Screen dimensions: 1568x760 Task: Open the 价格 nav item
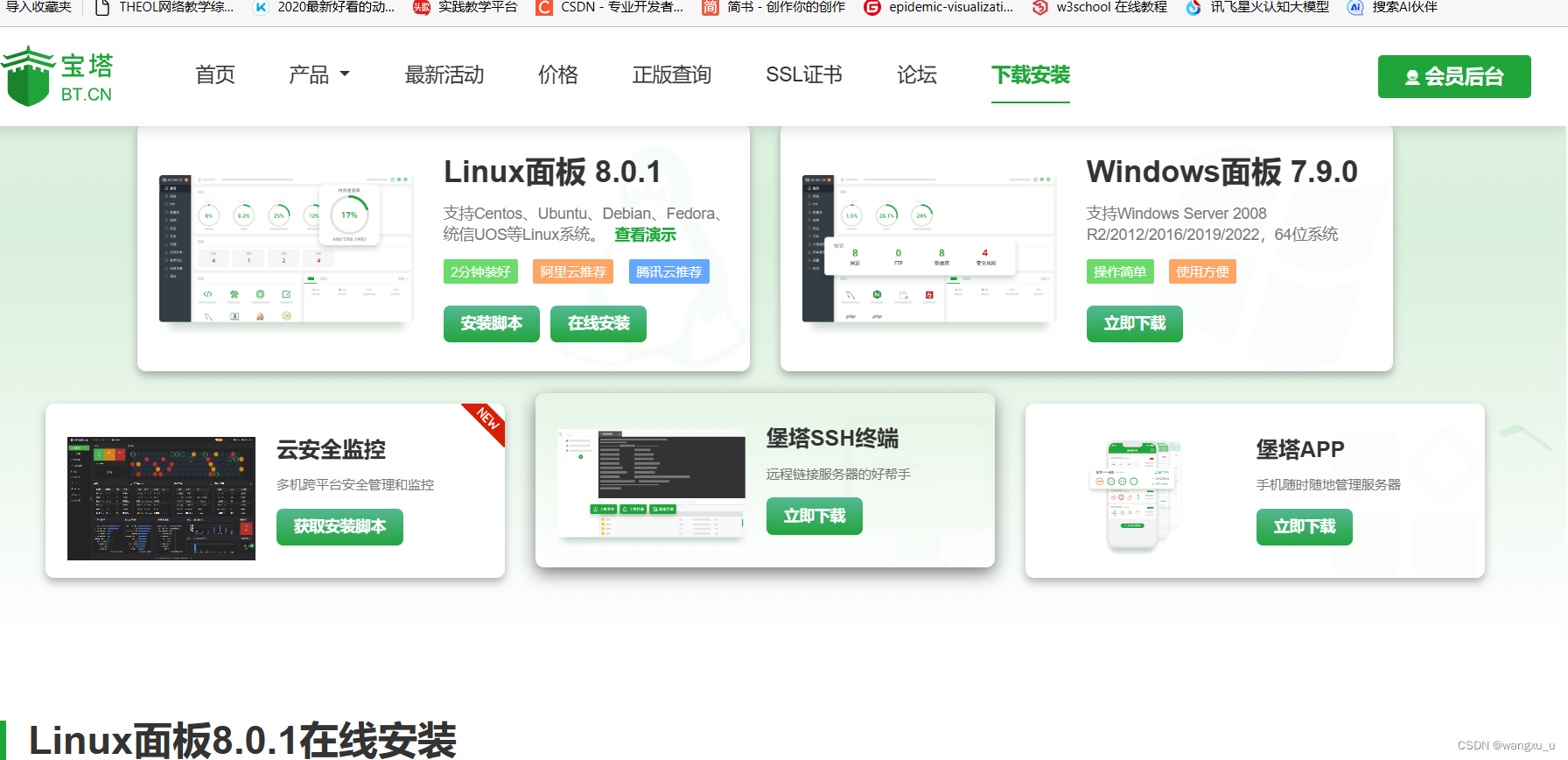point(558,75)
